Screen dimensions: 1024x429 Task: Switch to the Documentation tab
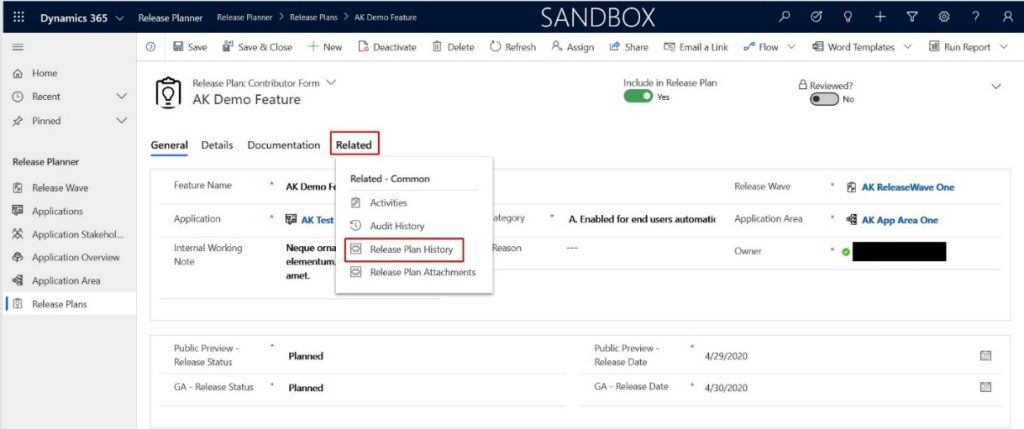283,145
